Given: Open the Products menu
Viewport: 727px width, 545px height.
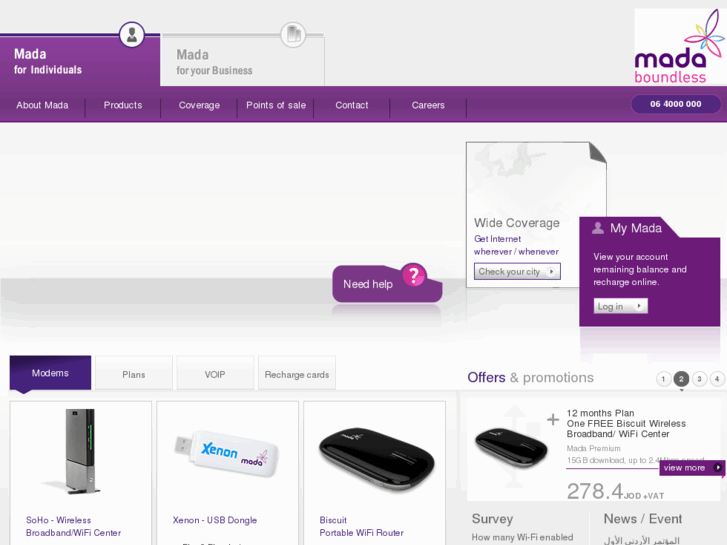Looking at the screenshot, I should pyautogui.click(x=123, y=105).
